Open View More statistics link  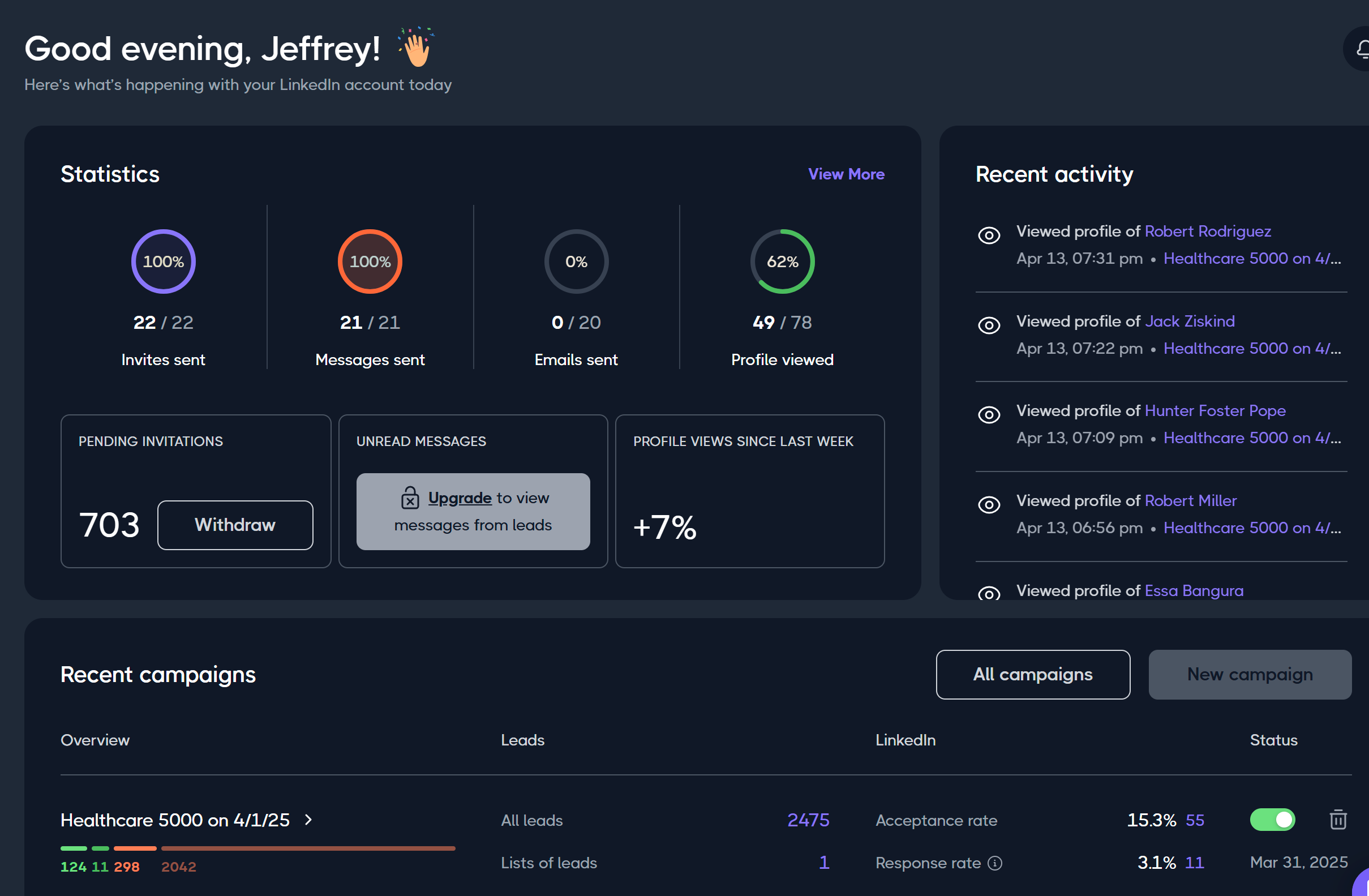pyautogui.click(x=846, y=174)
